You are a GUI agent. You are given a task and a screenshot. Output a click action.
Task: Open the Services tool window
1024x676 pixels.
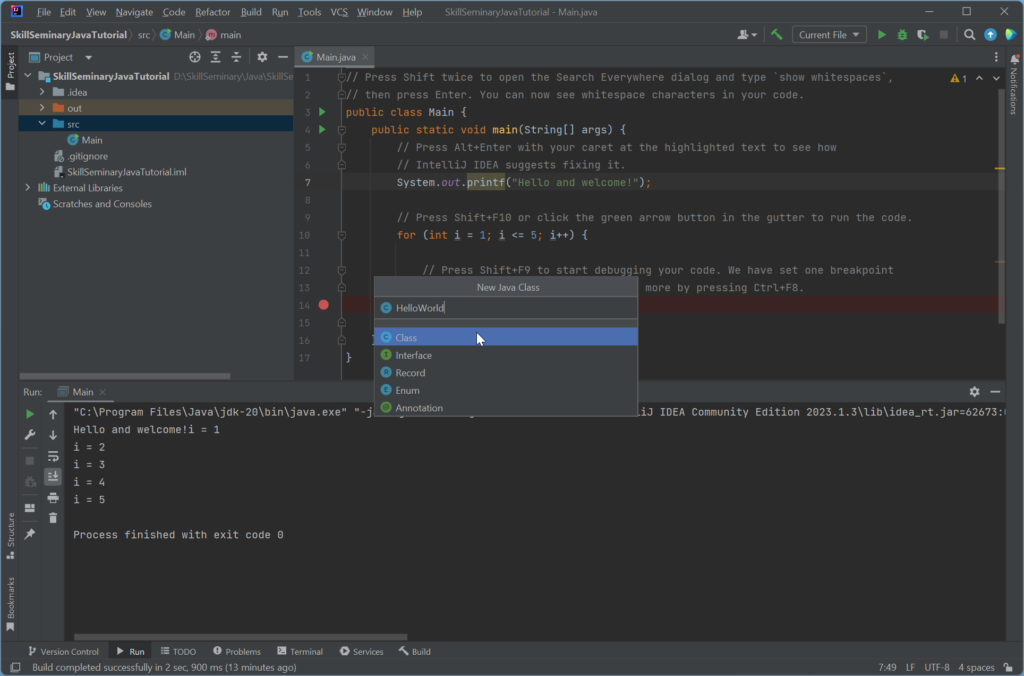tap(361, 651)
